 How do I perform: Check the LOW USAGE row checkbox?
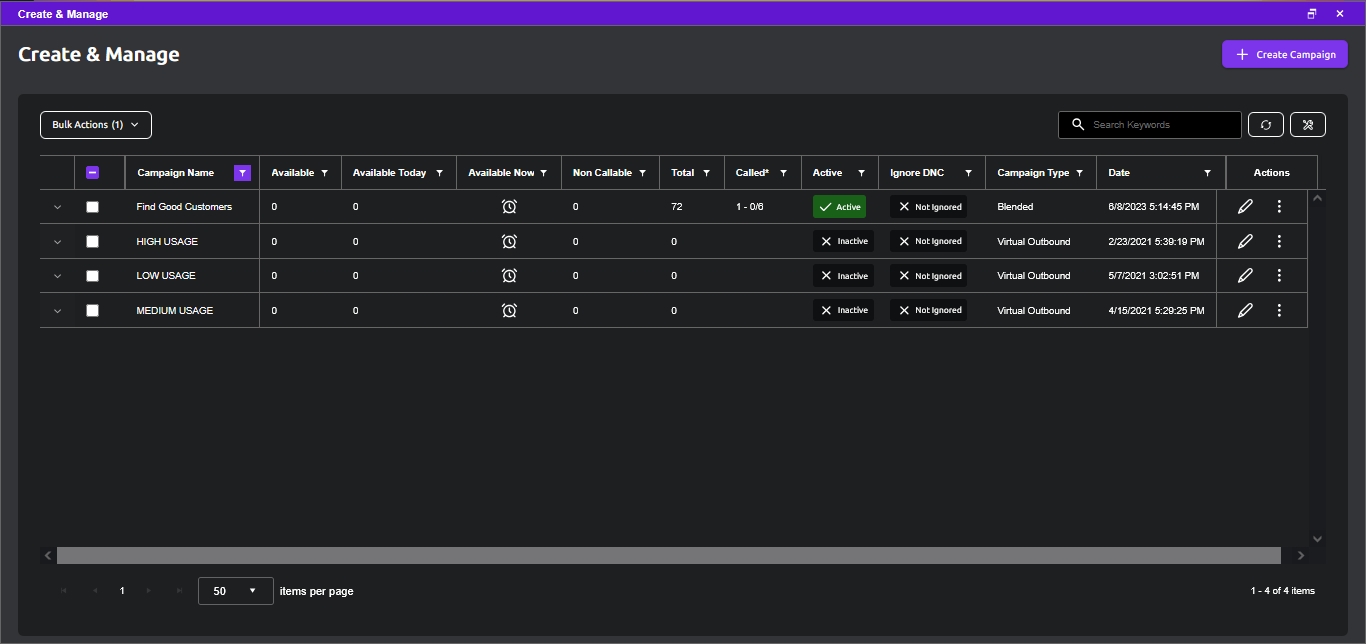93,276
